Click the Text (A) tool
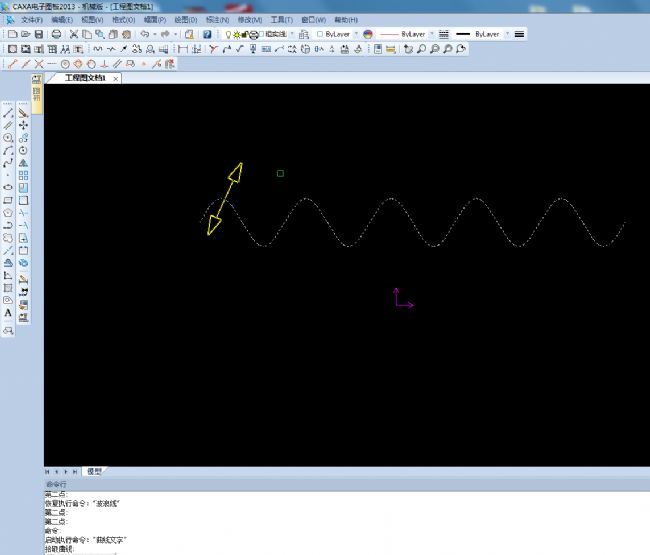 pos(9,312)
